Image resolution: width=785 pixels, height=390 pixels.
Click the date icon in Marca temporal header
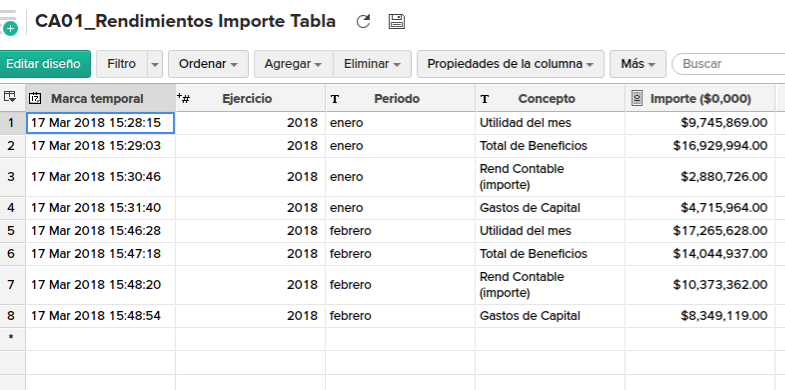35,98
